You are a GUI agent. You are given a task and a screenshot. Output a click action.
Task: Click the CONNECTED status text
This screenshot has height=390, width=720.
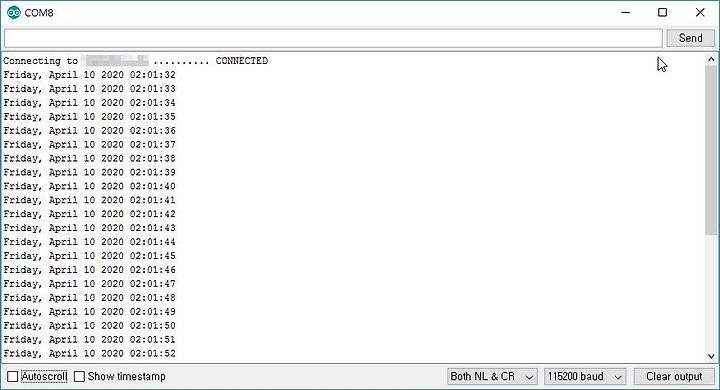click(242, 61)
